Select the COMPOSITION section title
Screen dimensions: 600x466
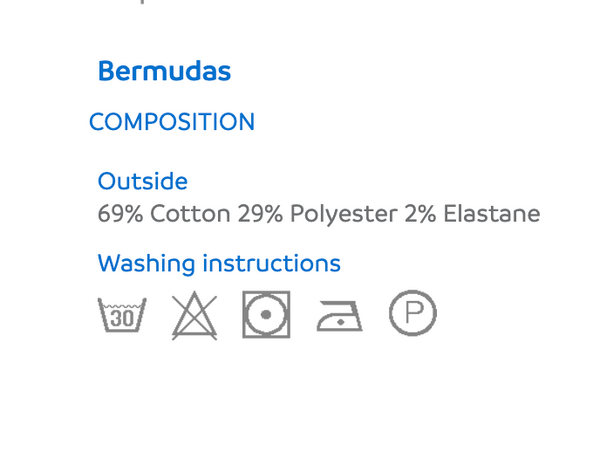pyautogui.click(x=172, y=122)
